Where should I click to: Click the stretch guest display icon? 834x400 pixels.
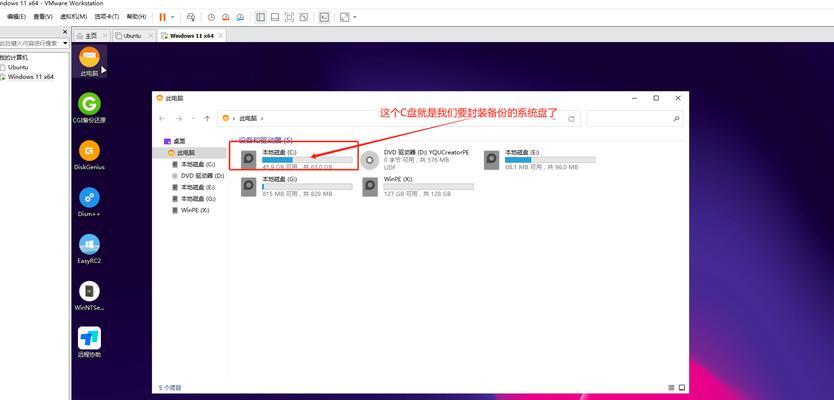(x=344, y=17)
